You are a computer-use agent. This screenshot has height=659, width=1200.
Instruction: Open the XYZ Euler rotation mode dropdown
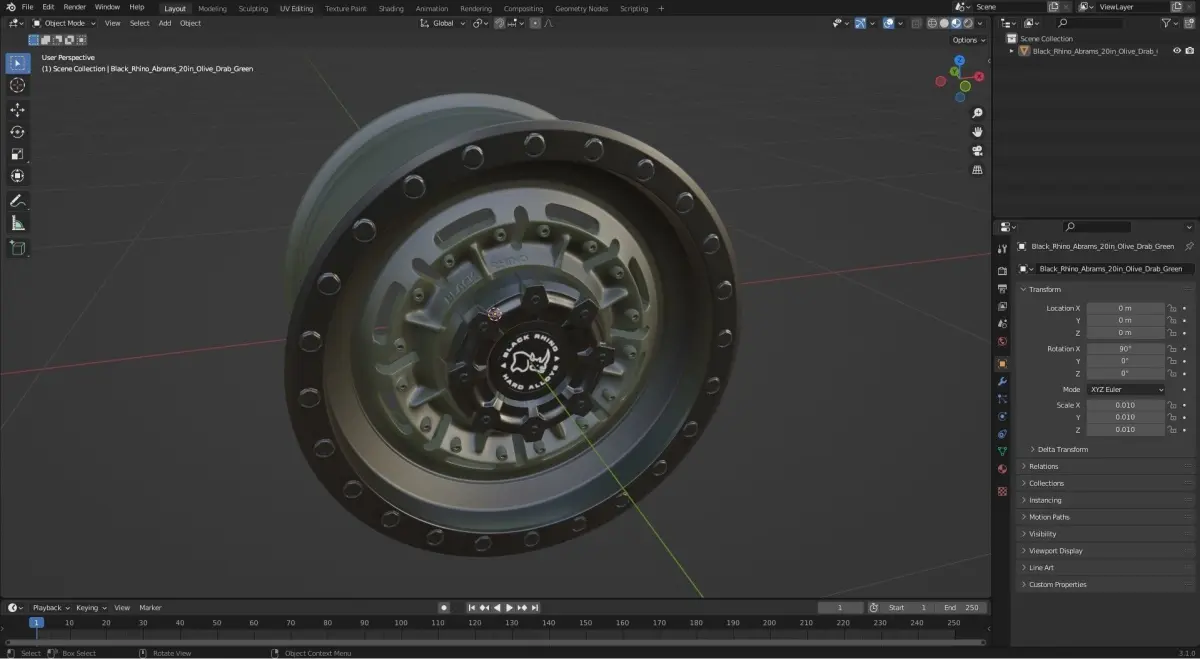click(1126, 389)
